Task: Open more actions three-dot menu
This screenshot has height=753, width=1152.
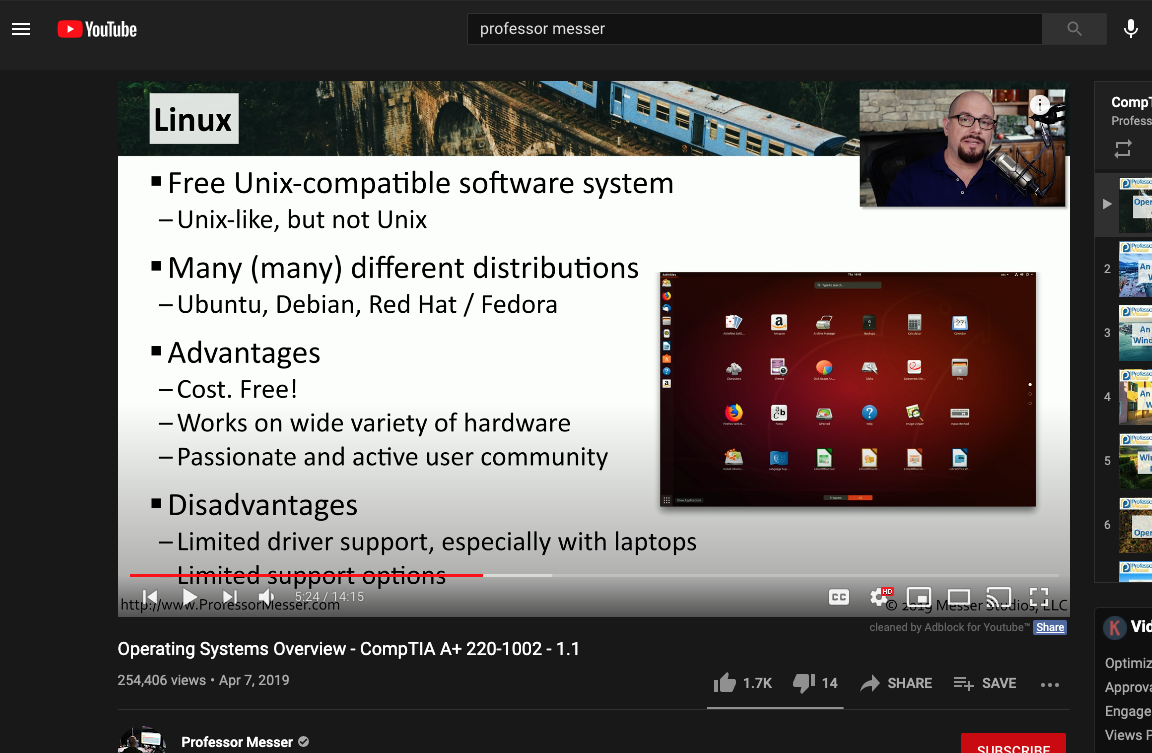Action: (x=1050, y=684)
